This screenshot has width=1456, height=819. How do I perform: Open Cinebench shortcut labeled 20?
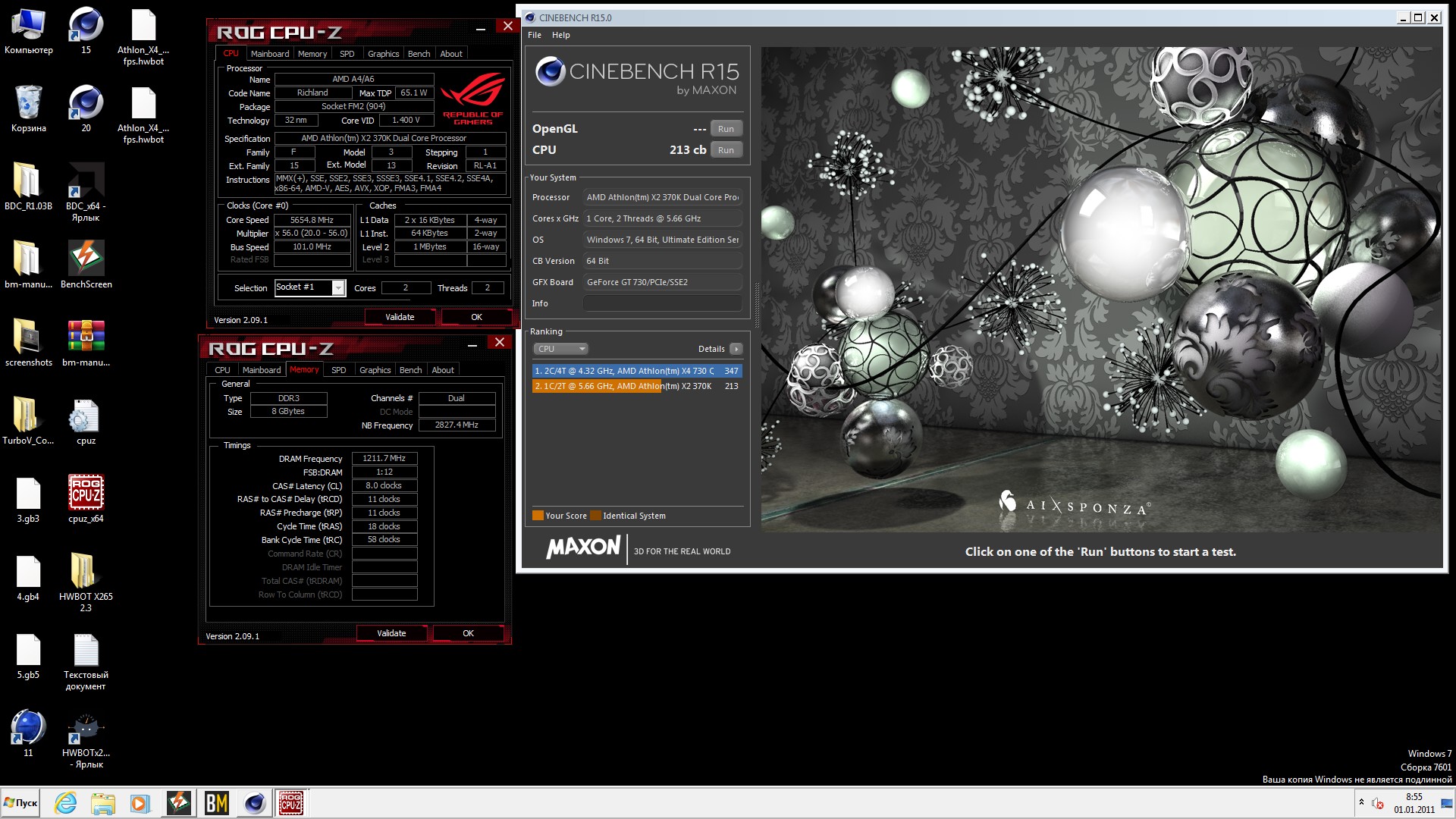point(86,108)
